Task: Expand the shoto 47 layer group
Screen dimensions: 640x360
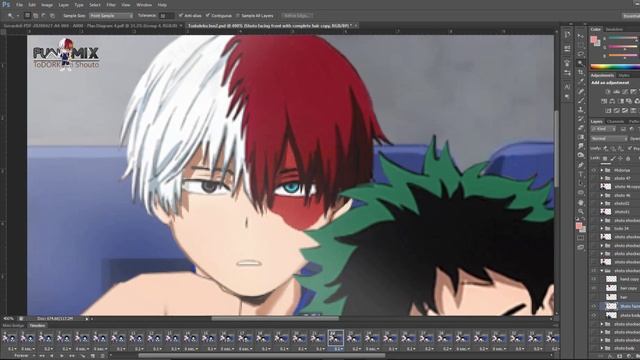Action: 602,178
